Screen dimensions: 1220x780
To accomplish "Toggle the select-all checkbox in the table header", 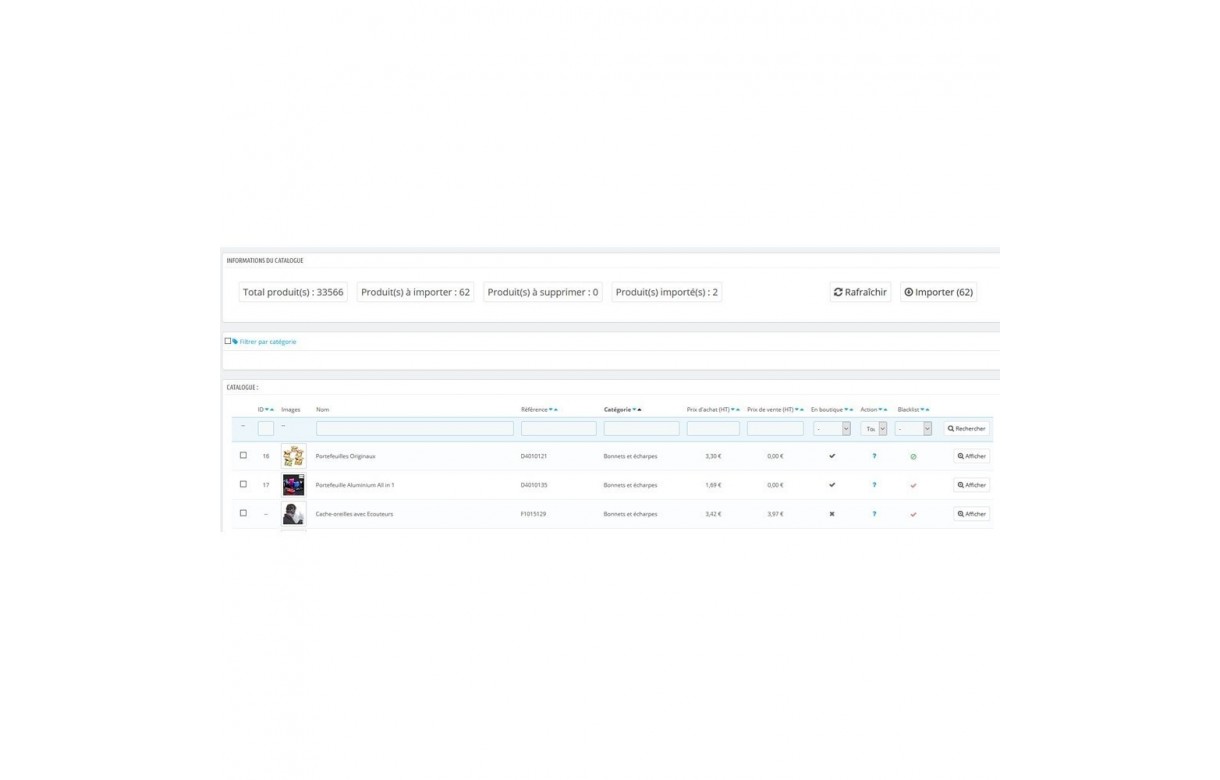I will coord(243,428).
